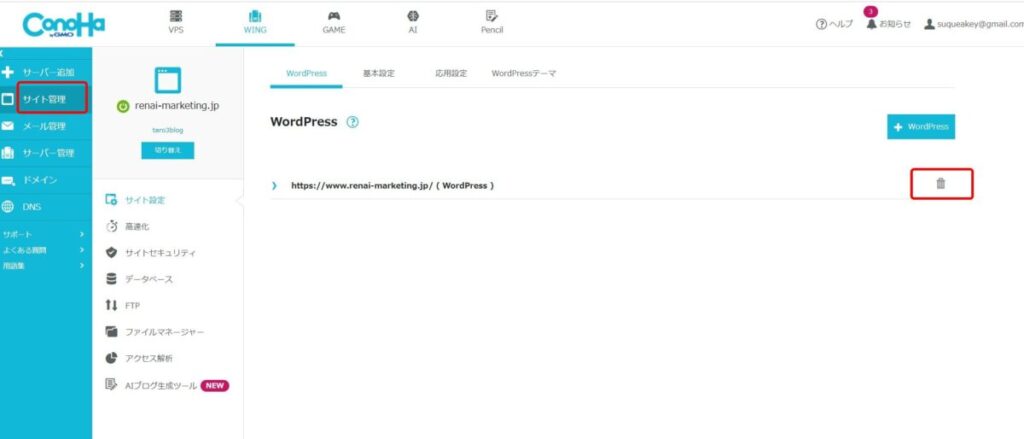Expand the 用語集 sidebar item
Screen dimensions: 1024x439
pyautogui.click(x=81, y=266)
